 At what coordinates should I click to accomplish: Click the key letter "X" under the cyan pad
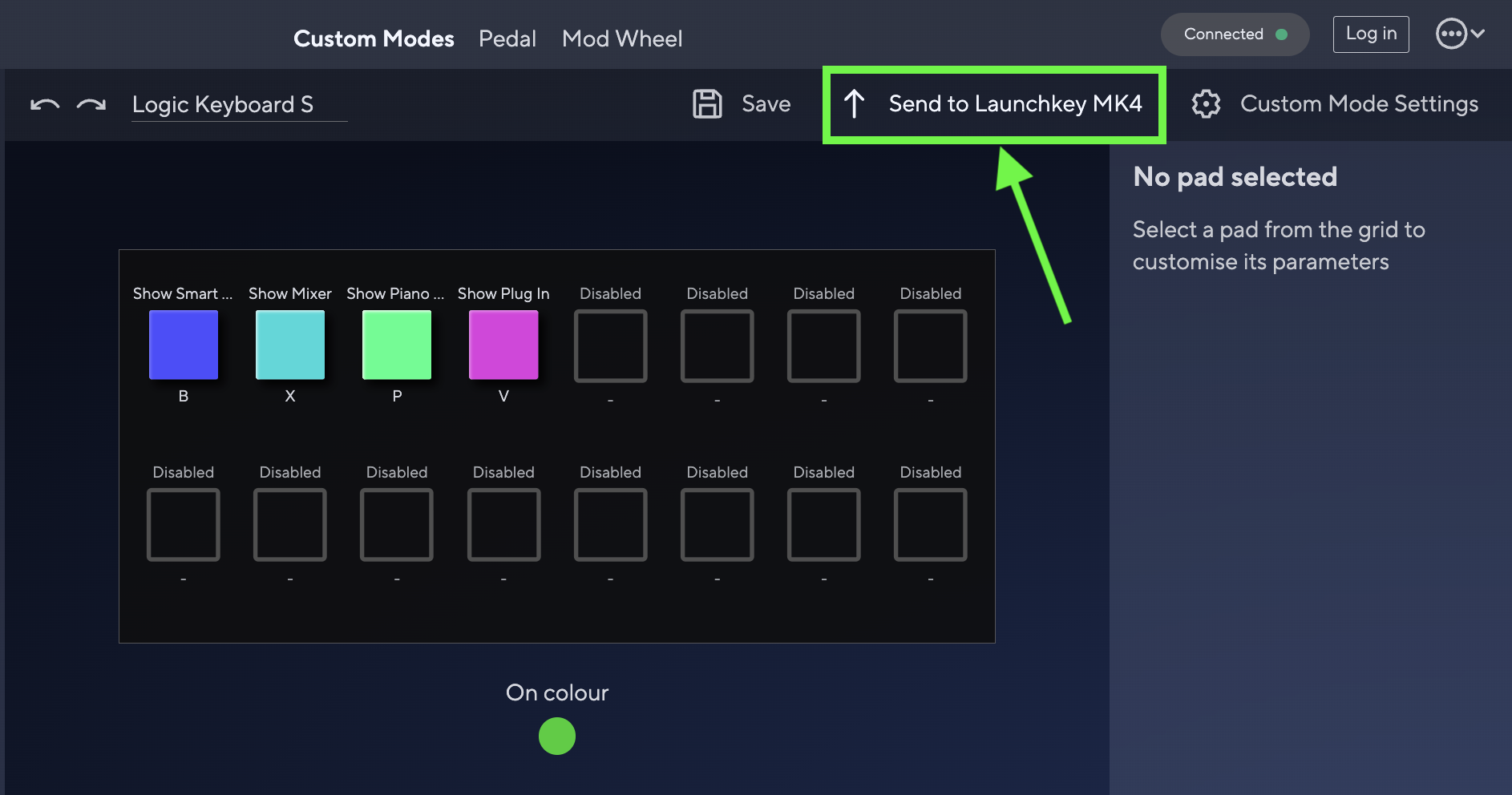click(290, 396)
